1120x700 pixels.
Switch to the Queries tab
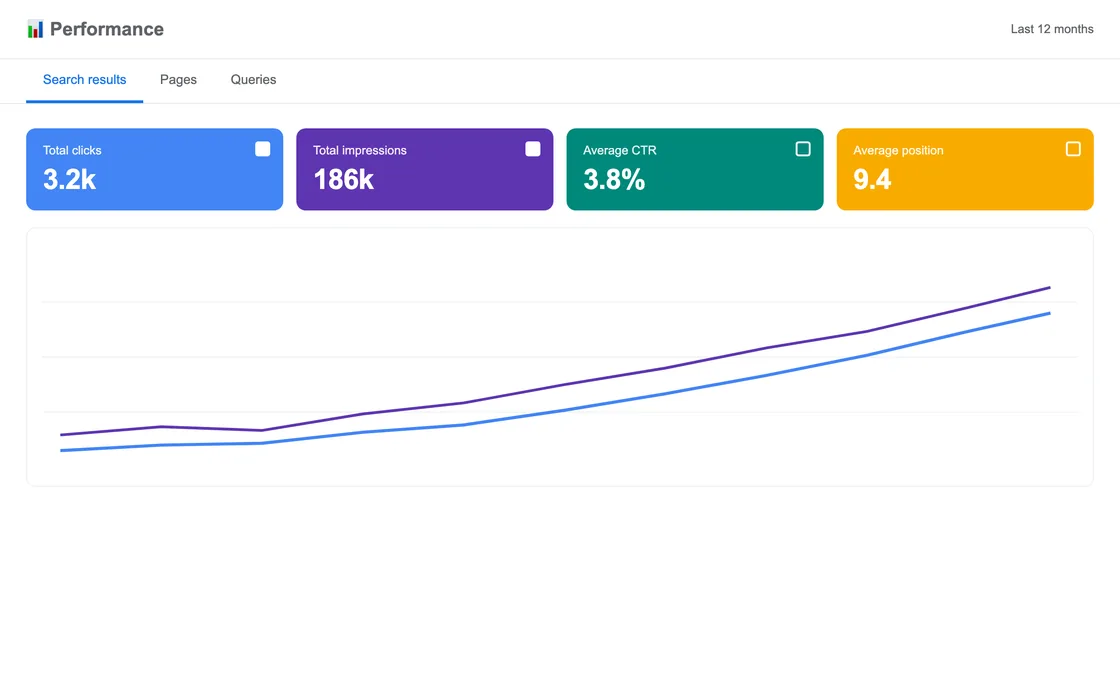coord(253,79)
